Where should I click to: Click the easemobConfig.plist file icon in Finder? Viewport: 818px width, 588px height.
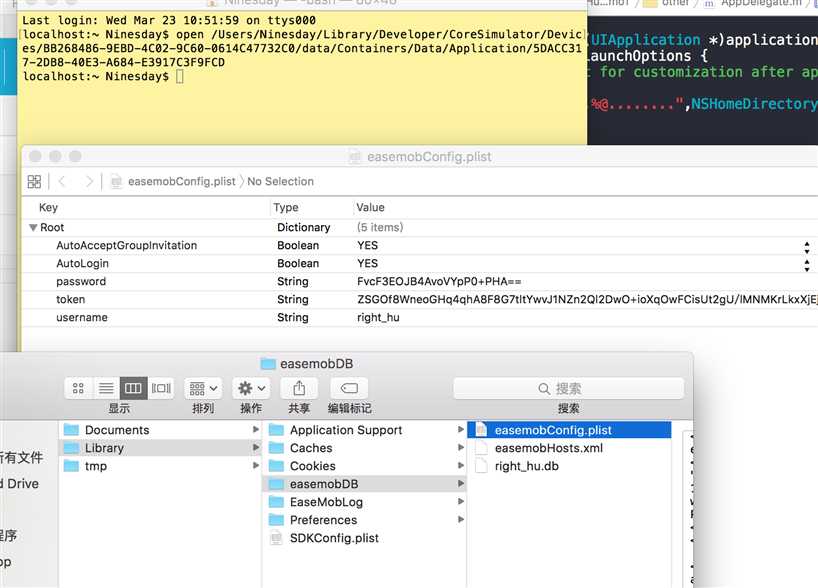pos(482,430)
